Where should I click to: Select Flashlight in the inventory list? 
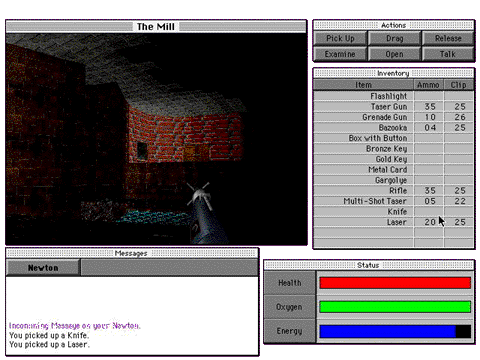click(x=394, y=96)
